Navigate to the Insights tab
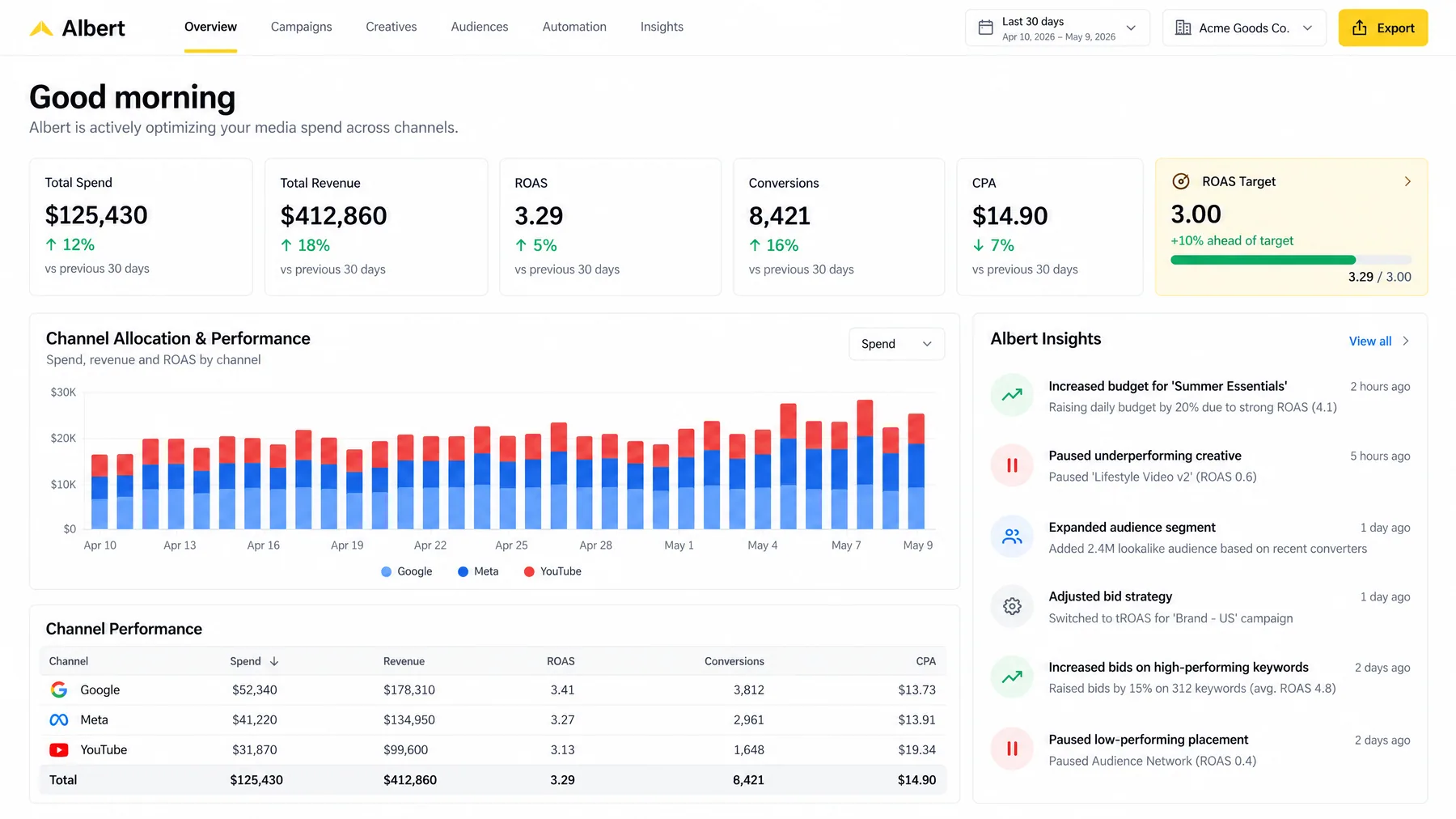 [x=662, y=27]
